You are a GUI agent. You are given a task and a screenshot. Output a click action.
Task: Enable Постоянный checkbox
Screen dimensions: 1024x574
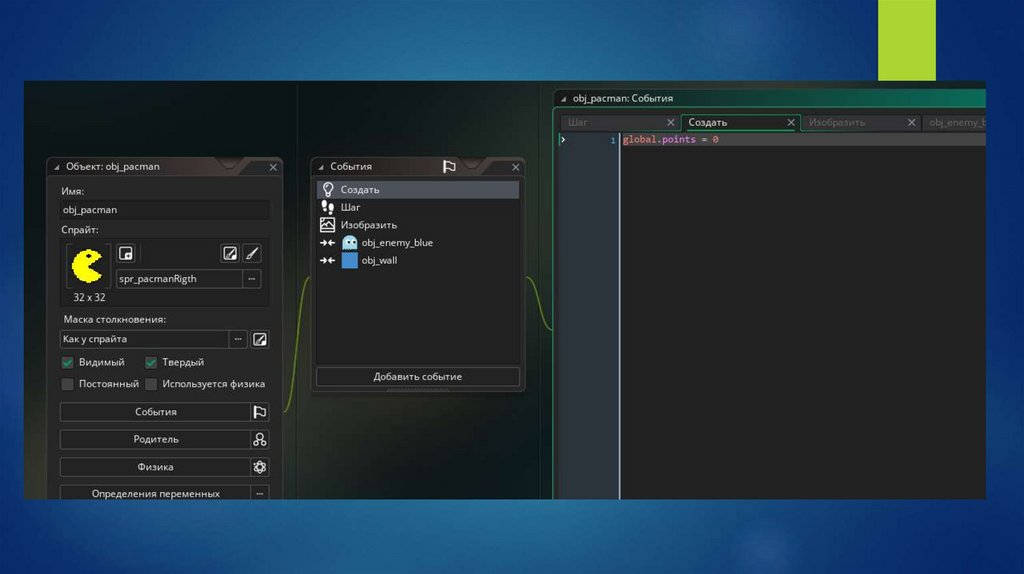pos(67,384)
